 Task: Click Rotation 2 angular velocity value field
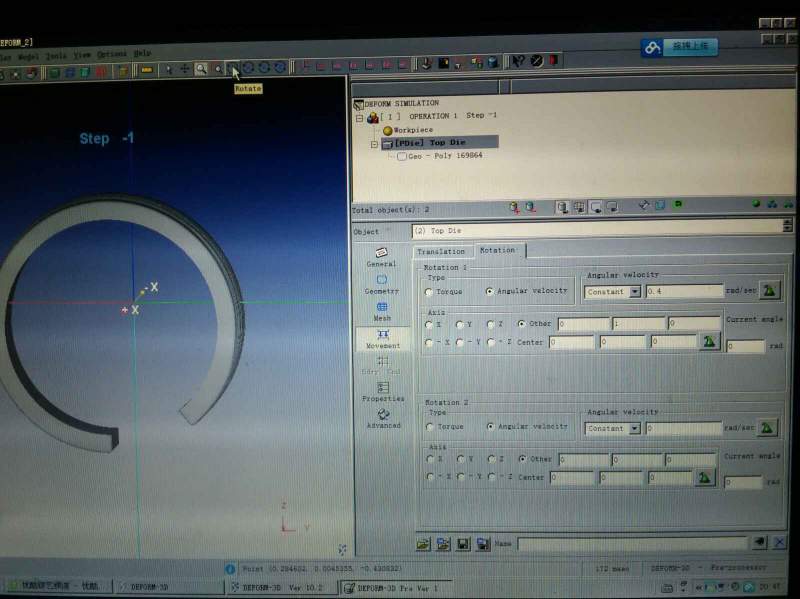683,428
